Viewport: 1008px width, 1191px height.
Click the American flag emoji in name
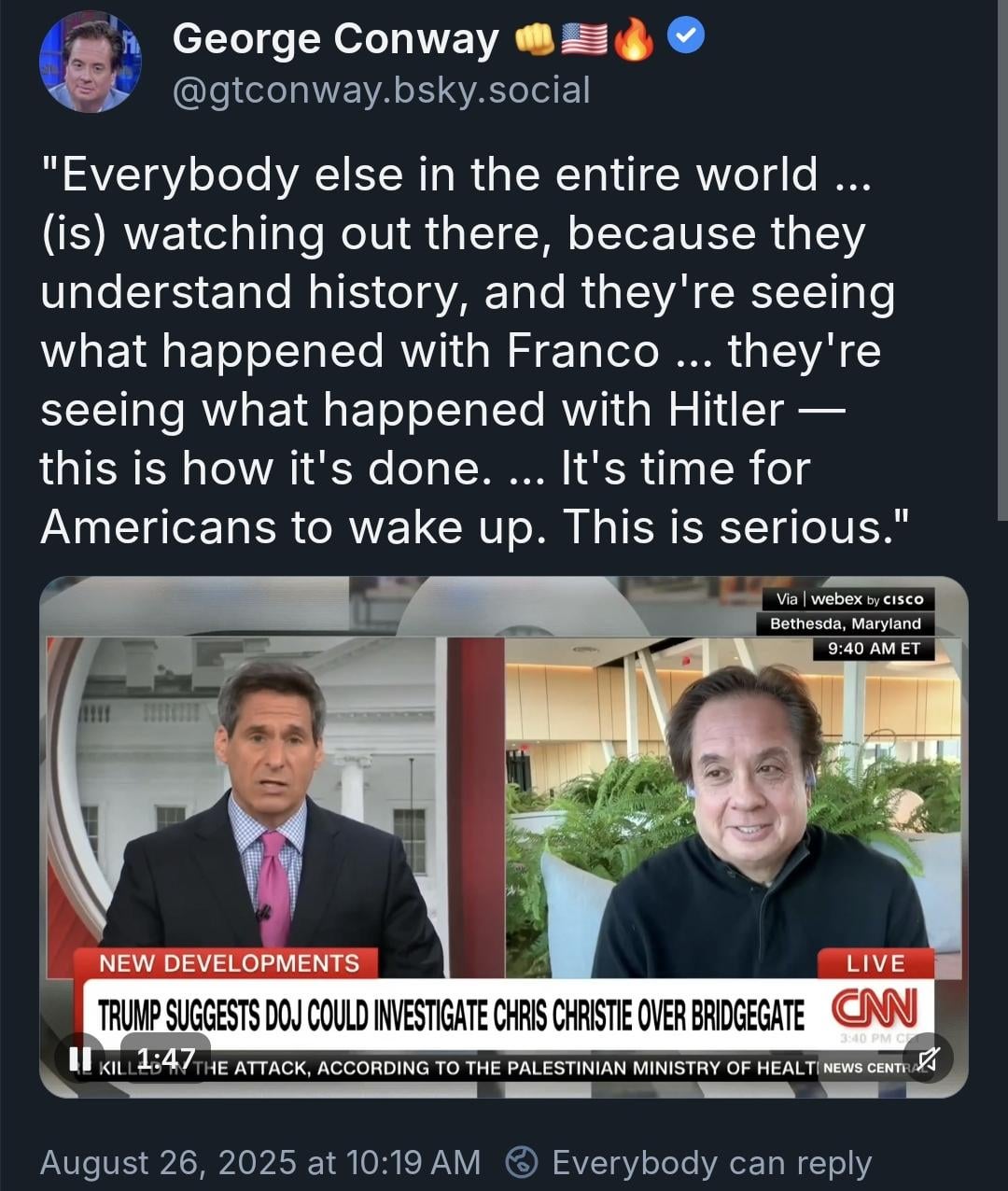(x=584, y=39)
